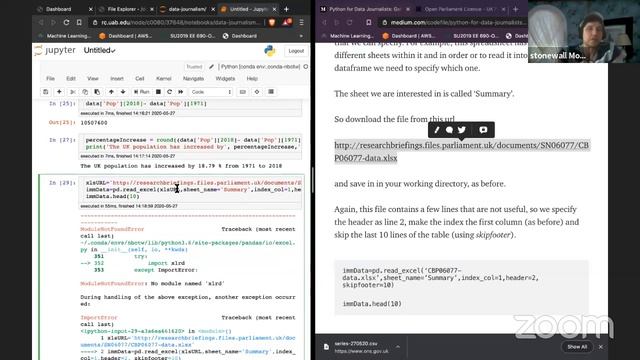Cut selected cells with the scissors icon
640x360 pixels.
(x=73, y=92)
